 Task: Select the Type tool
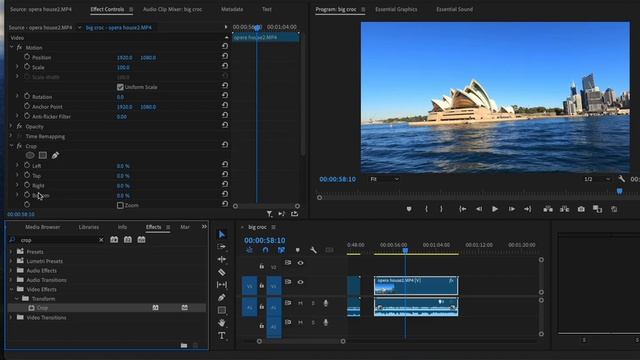click(222, 336)
